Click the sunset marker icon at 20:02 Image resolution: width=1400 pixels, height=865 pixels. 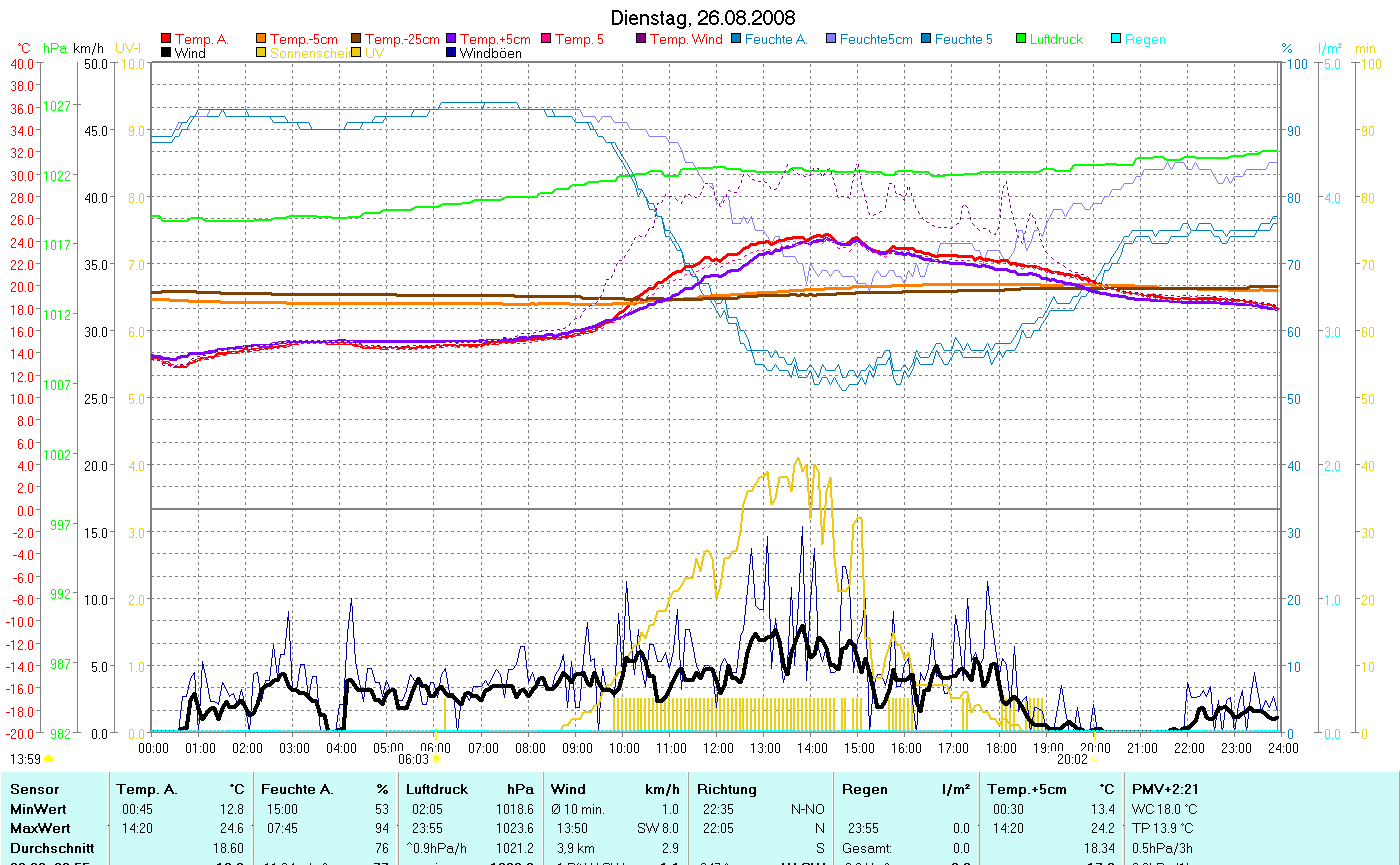(x=1094, y=760)
